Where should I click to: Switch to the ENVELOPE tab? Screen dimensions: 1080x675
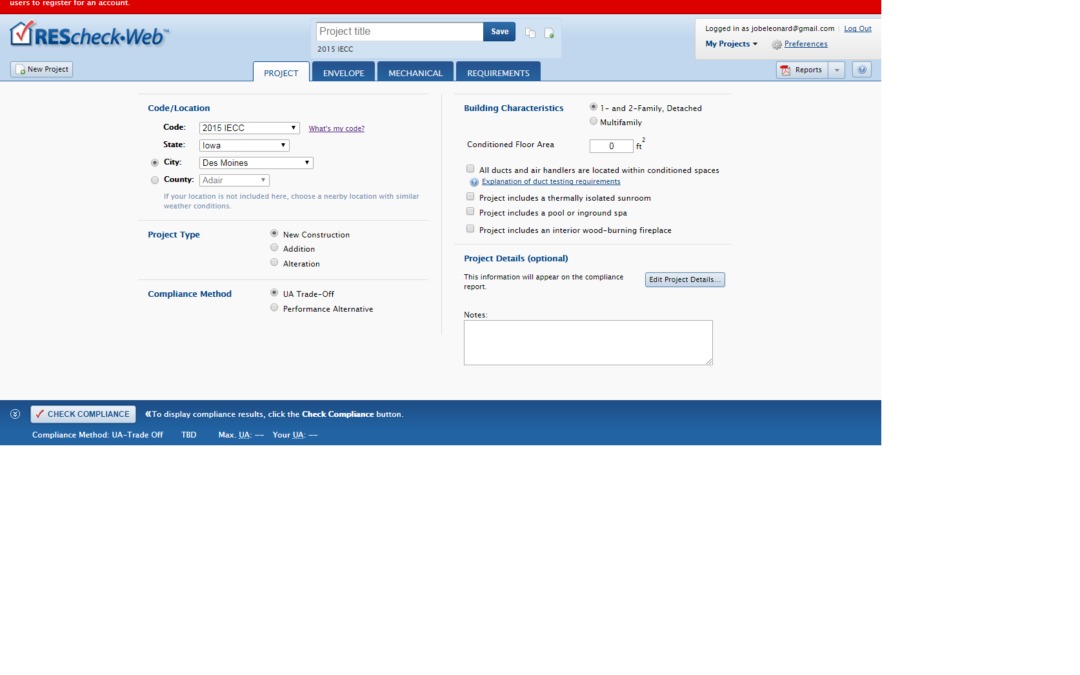pos(343,73)
